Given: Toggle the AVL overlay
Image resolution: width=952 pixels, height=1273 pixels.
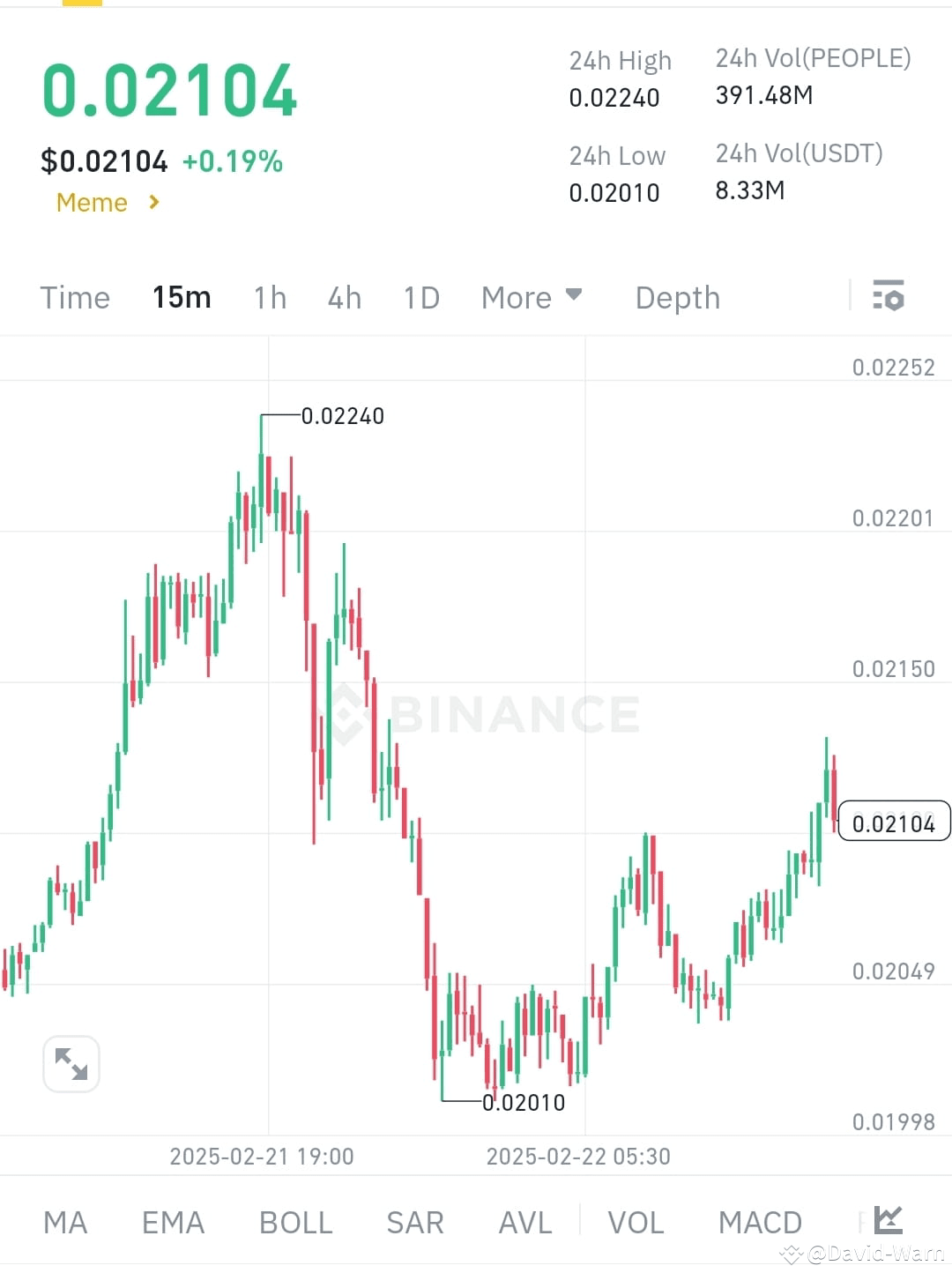Looking at the screenshot, I should [524, 1221].
